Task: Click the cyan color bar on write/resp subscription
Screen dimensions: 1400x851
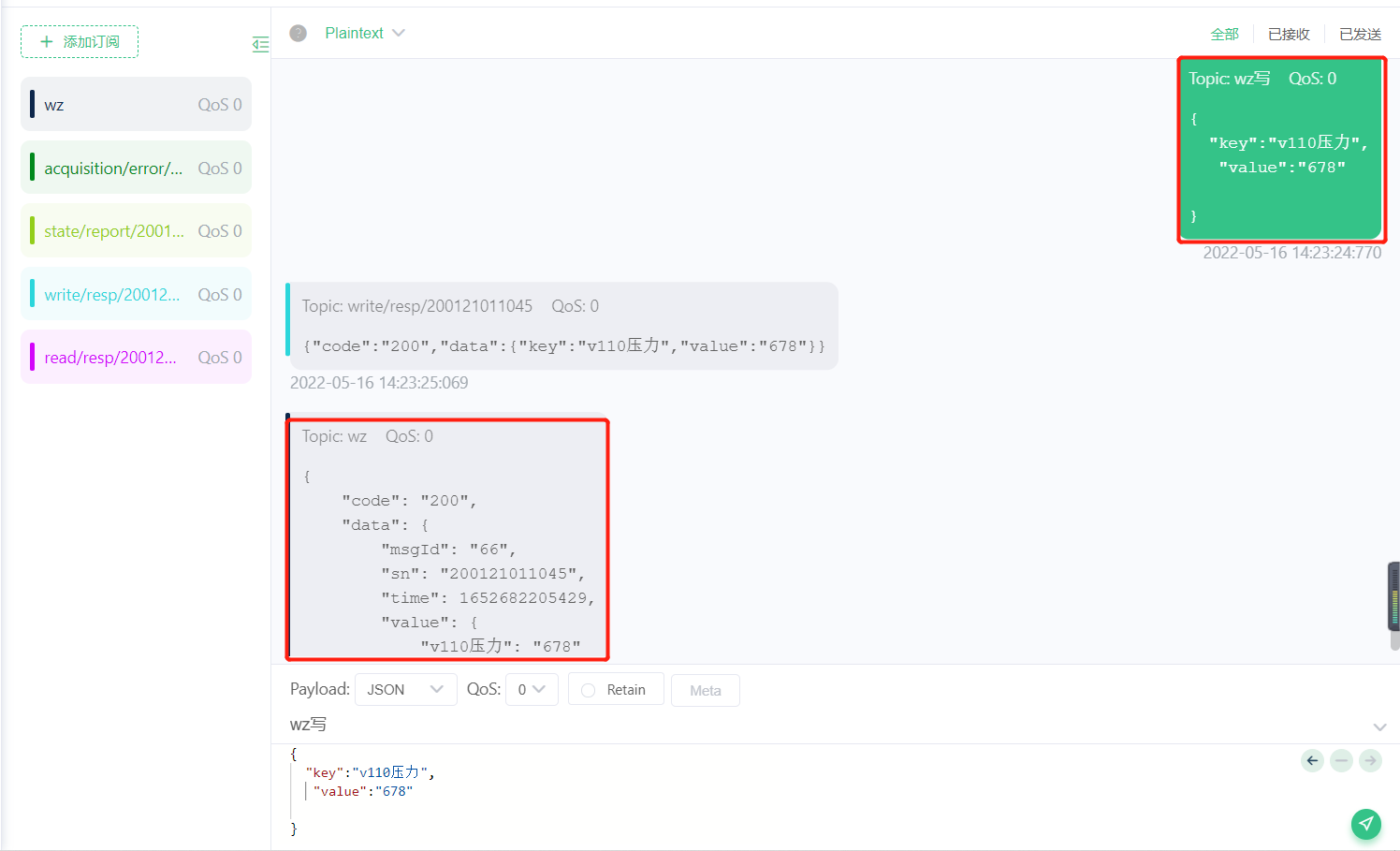Action: (32, 294)
